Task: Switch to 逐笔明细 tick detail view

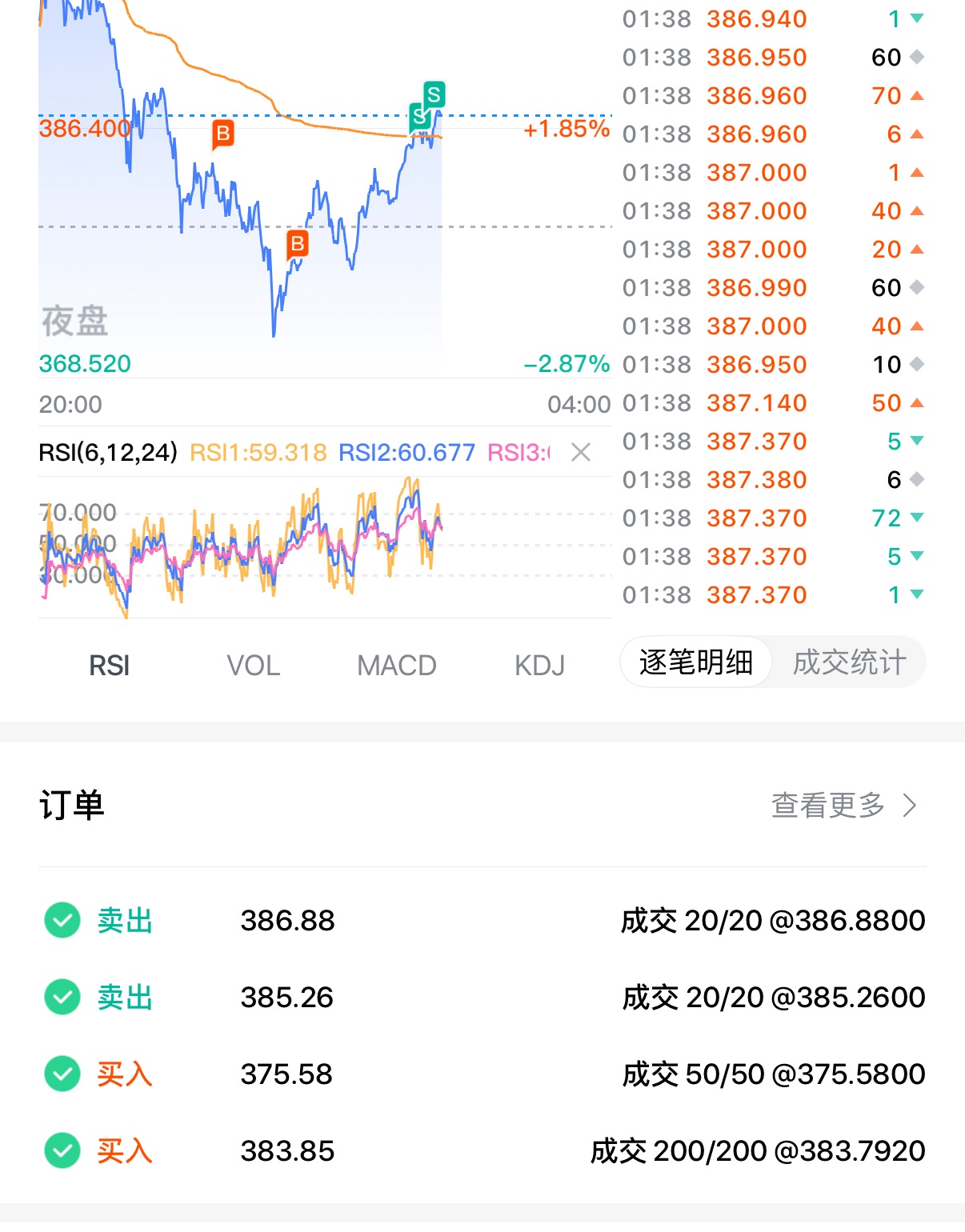Action: coord(695,662)
